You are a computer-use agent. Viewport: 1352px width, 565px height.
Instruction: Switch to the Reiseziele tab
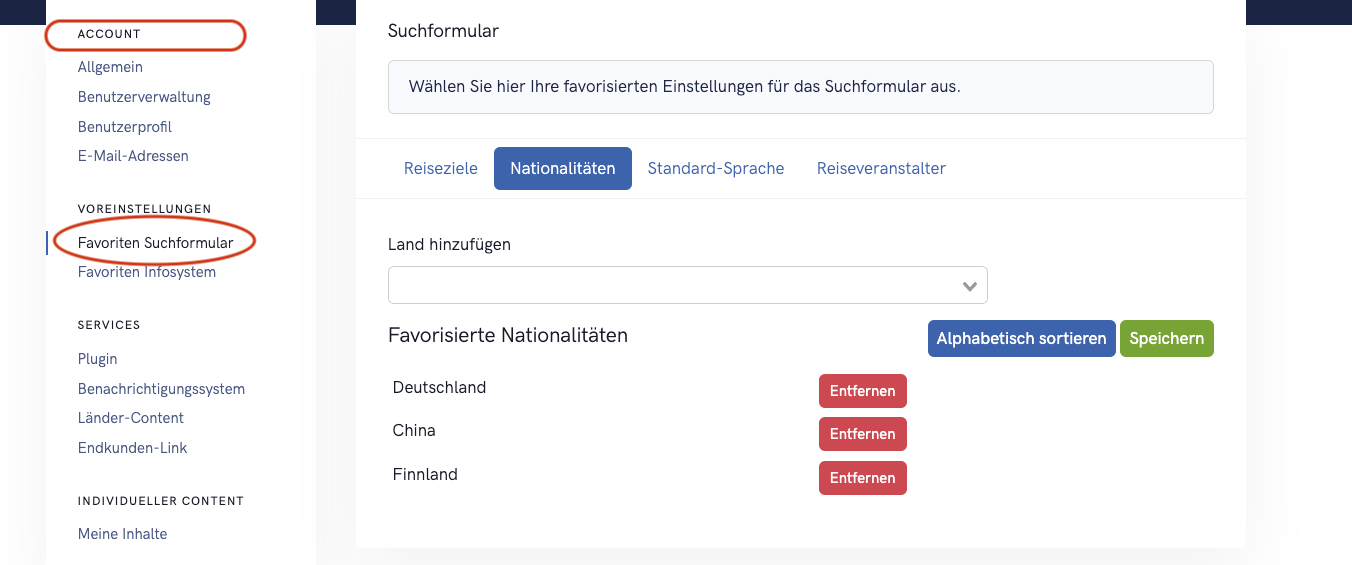click(441, 168)
